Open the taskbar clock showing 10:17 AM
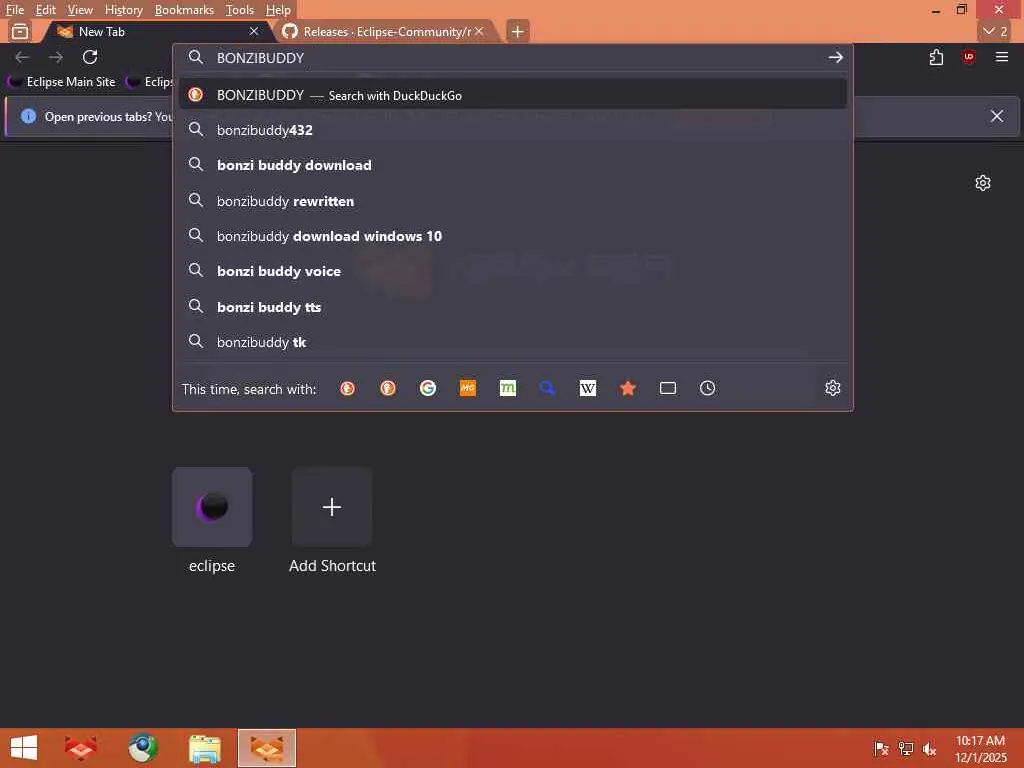 tap(980, 749)
